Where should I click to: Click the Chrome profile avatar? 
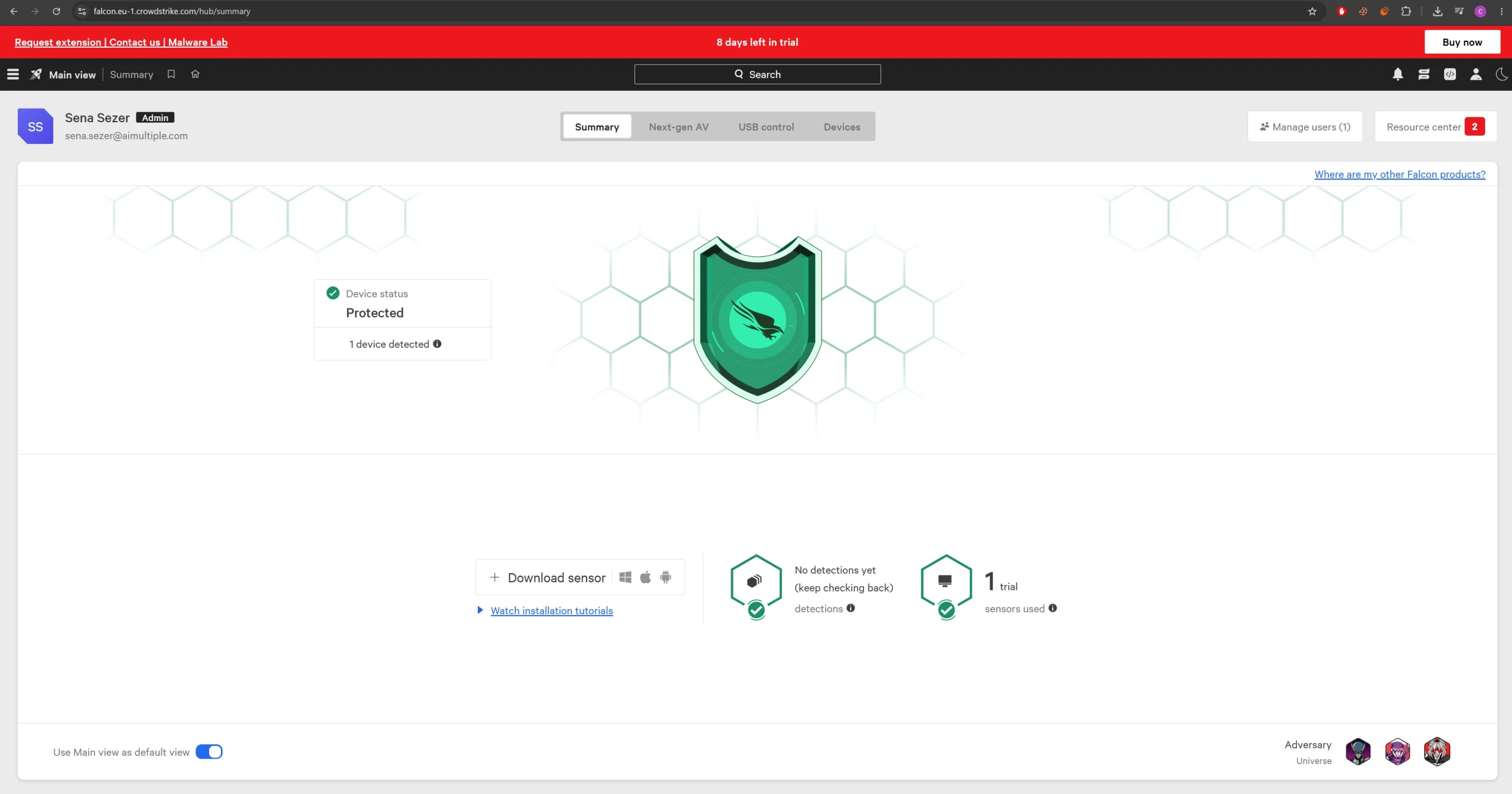1480,11
